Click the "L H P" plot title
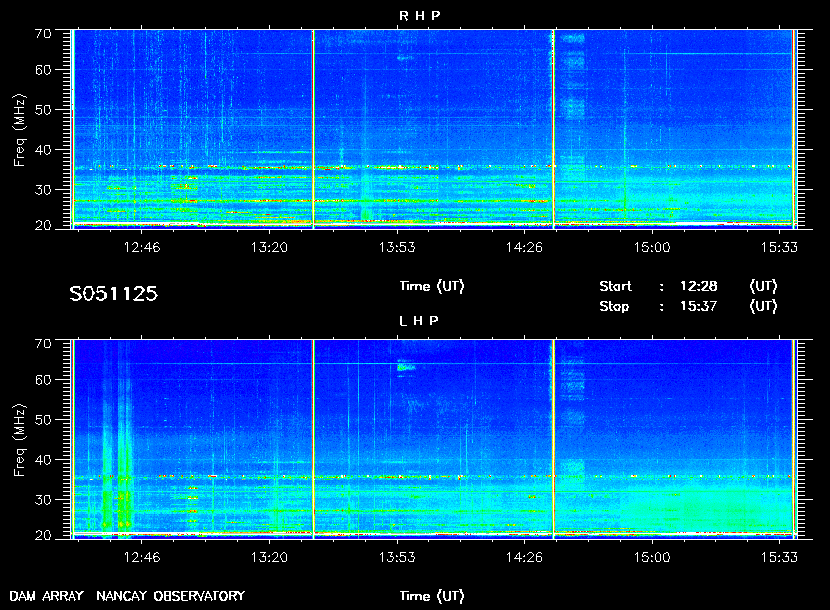The width and height of the screenshot is (830, 610). [419, 321]
